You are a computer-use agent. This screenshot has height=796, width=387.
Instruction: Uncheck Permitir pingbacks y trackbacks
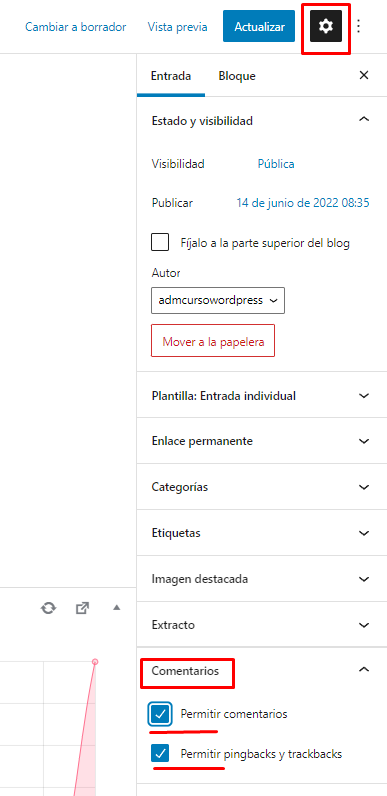pyautogui.click(x=160, y=754)
